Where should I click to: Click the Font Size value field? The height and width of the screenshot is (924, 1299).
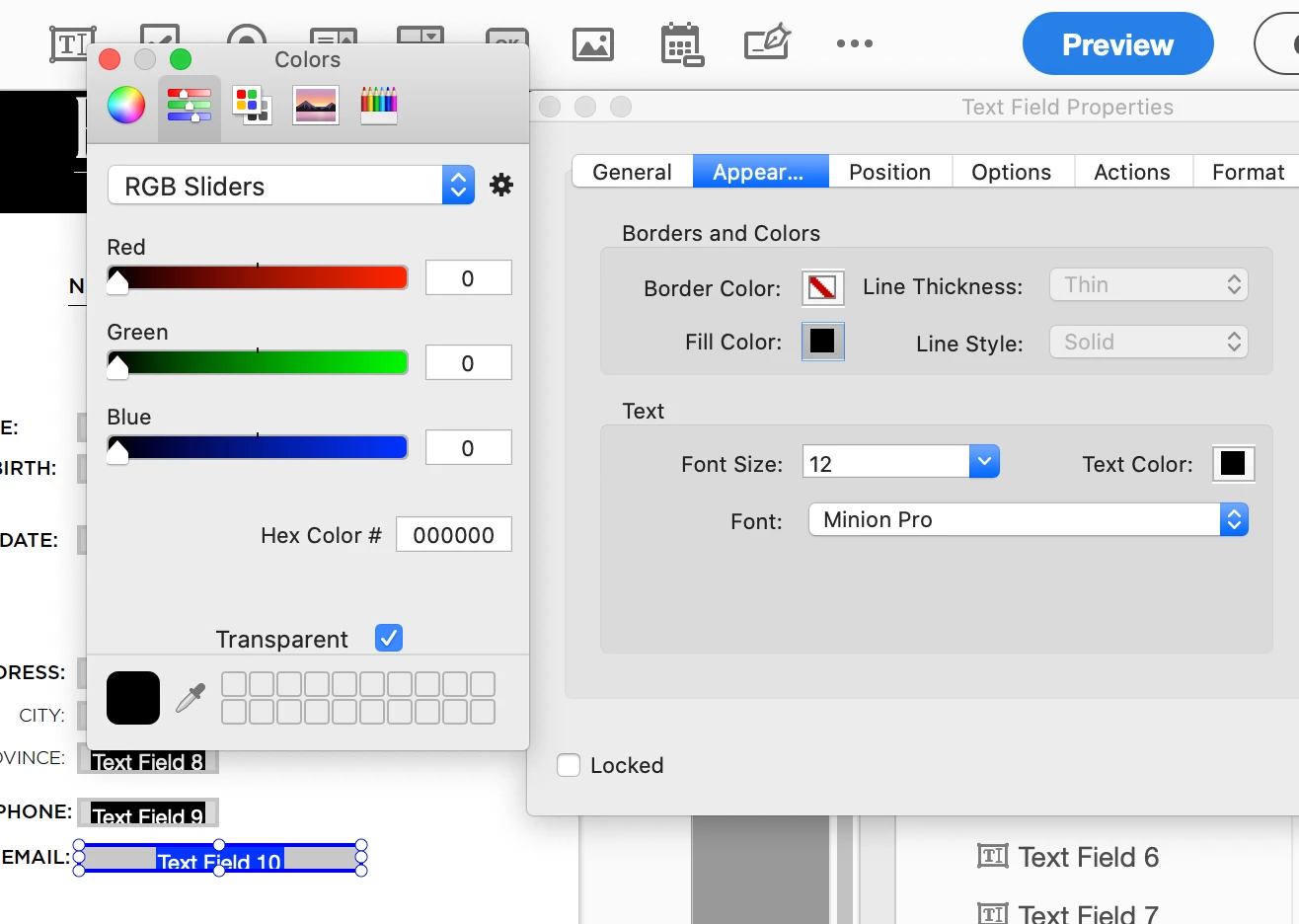click(x=885, y=461)
